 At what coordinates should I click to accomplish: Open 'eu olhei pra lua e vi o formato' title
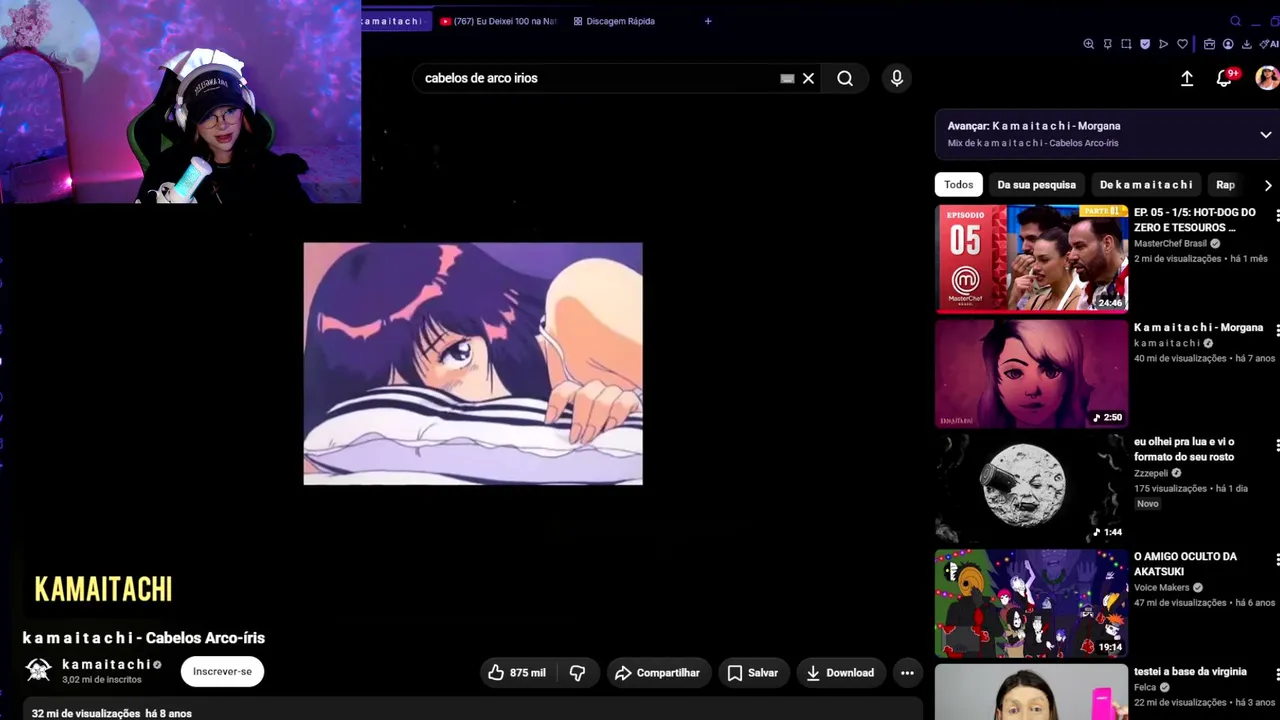click(x=1184, y=449)
